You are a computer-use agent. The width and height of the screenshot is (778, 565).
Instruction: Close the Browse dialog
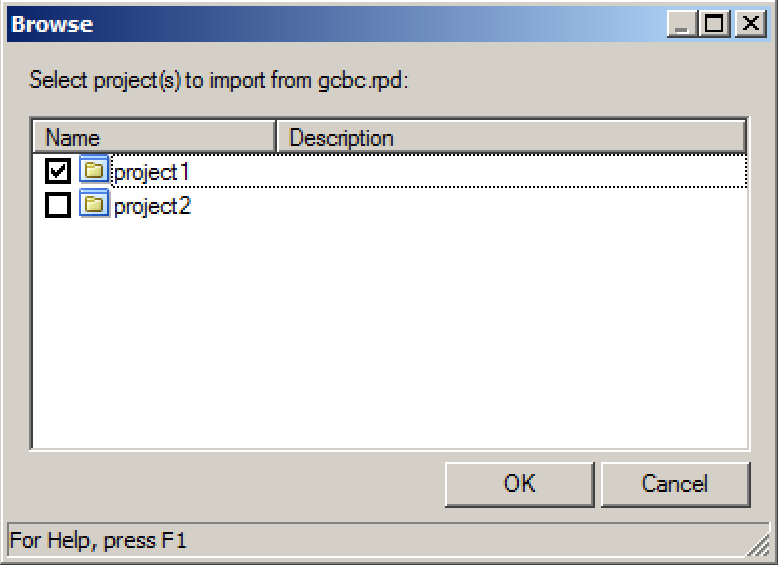coord(750,24)
